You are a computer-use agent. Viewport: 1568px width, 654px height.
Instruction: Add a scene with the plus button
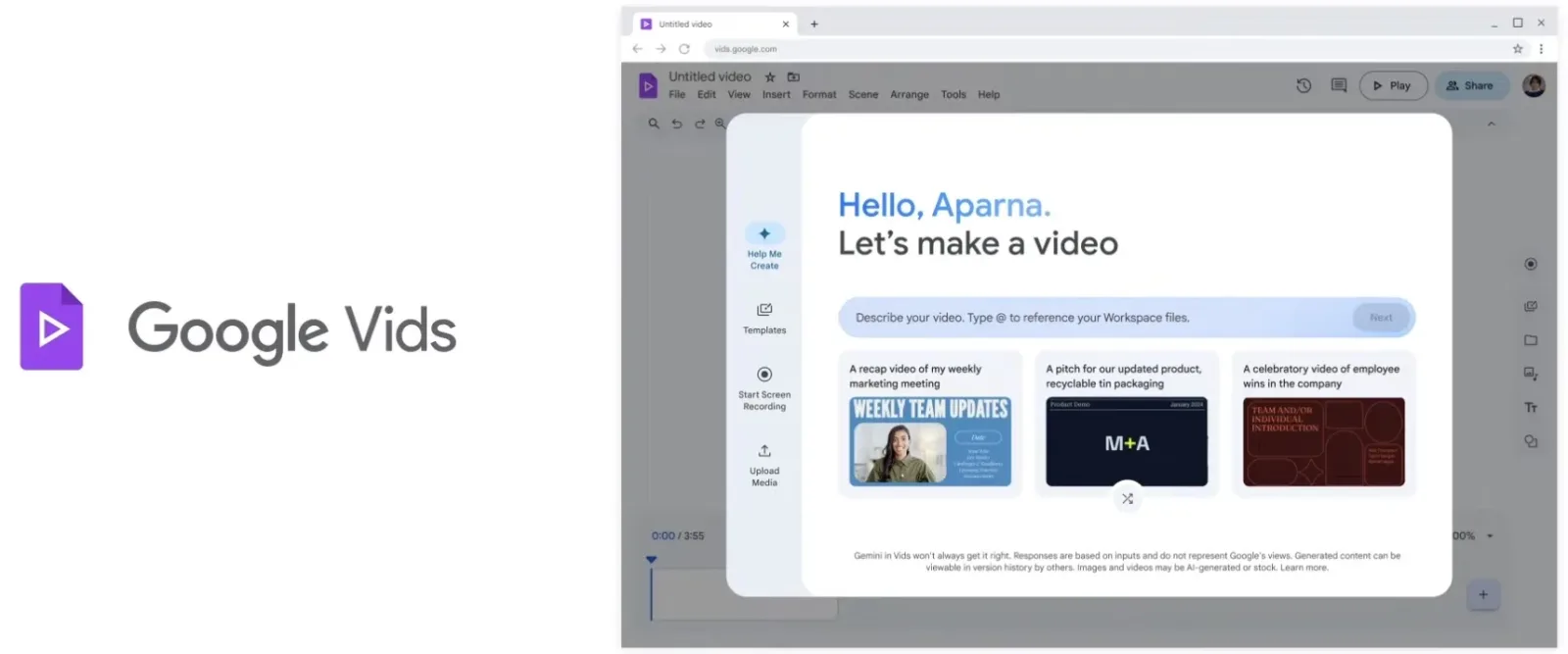click(x=1483, y=594)
